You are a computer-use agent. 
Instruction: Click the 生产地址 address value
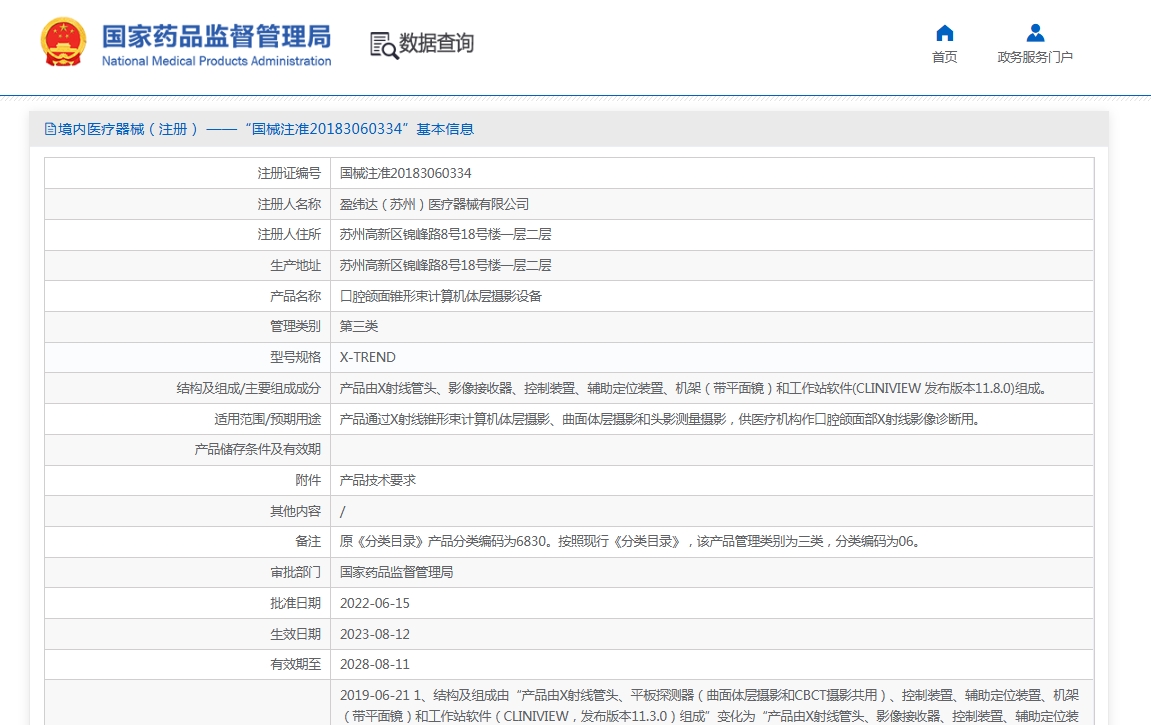pyautogui.click(x=445, y=265)
